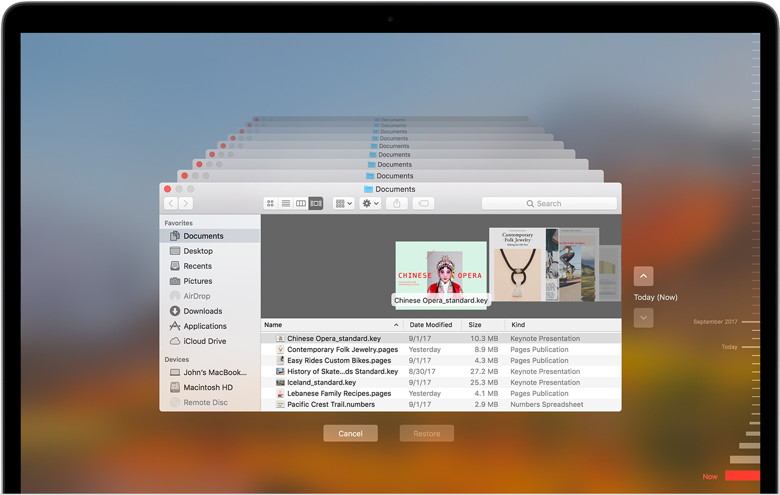780x495 pixels.
Task: Open the gear Action menu
Action: [x=370, y=203]
